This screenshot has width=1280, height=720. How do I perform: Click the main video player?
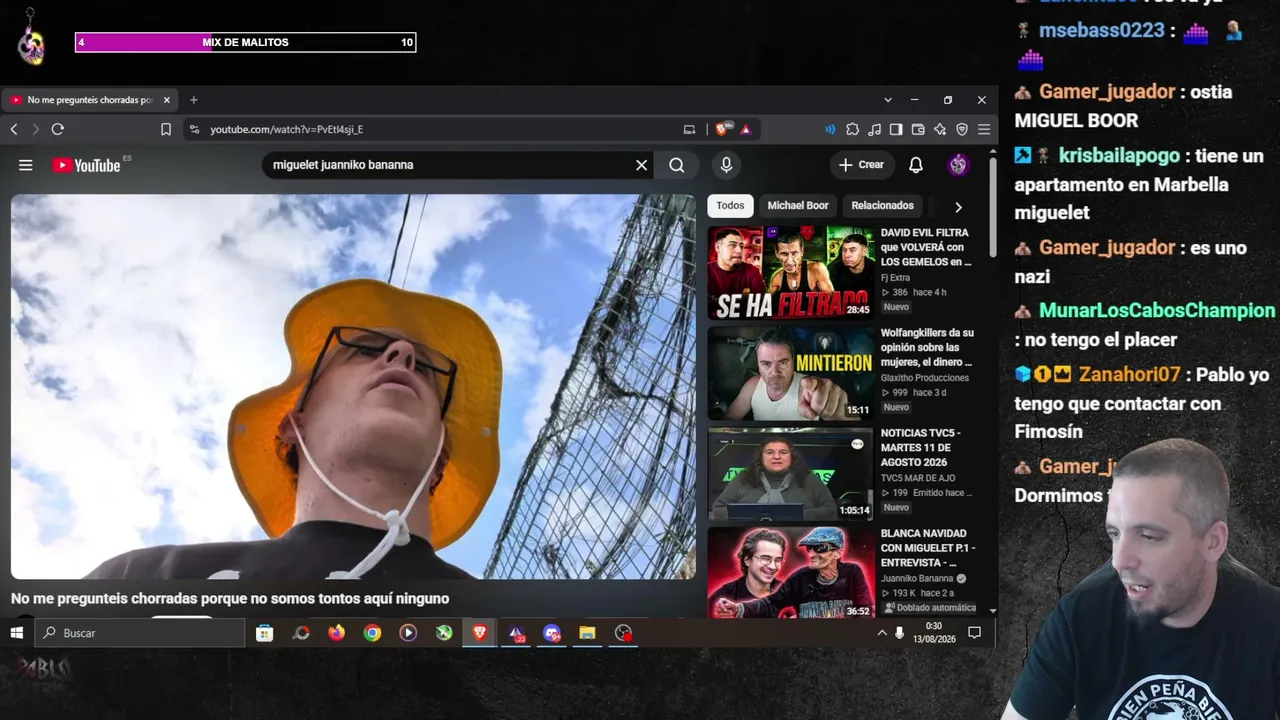pyautogui.click(x=353, y=387)
